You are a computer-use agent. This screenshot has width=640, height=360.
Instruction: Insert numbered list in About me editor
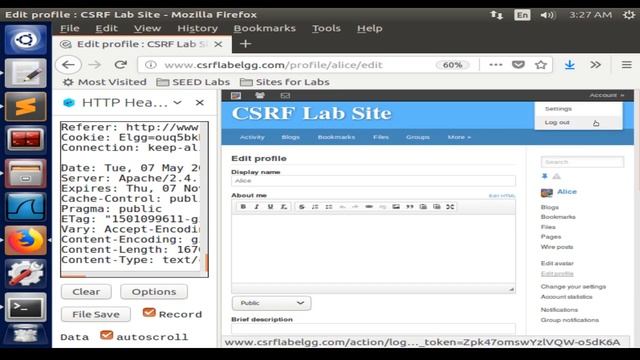pos(315,207)
